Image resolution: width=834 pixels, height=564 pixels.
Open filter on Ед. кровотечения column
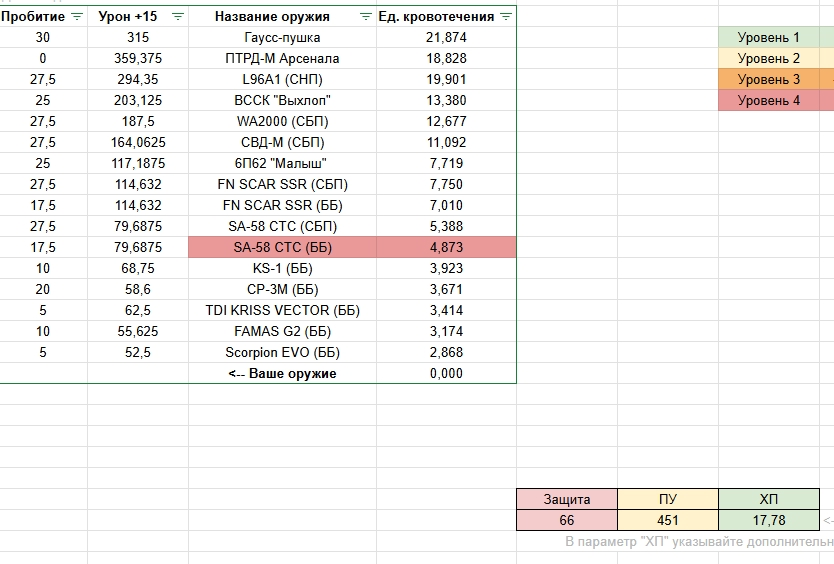[x=506, y=17]
